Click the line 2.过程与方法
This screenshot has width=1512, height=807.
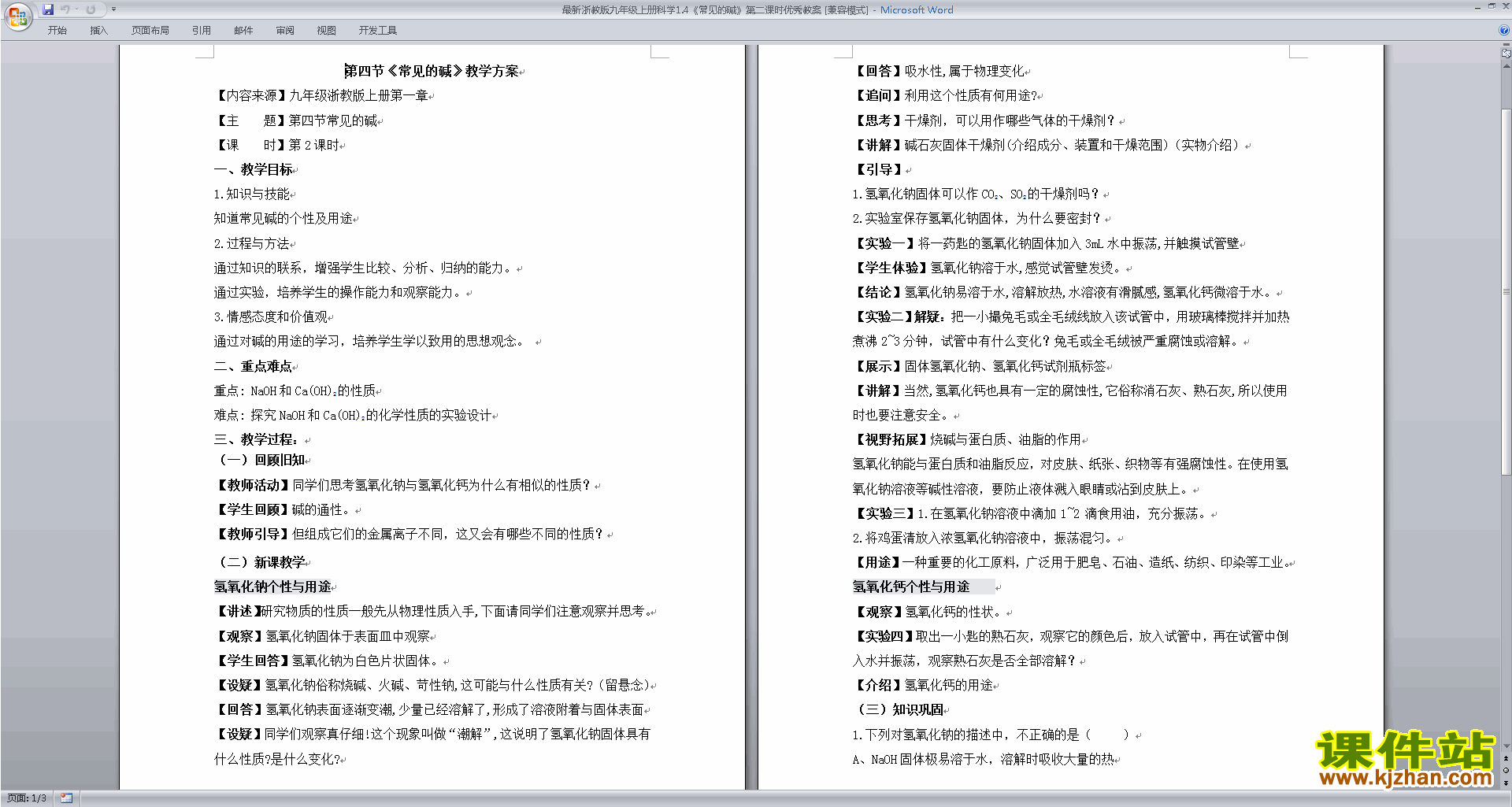(x=252, y=243)
